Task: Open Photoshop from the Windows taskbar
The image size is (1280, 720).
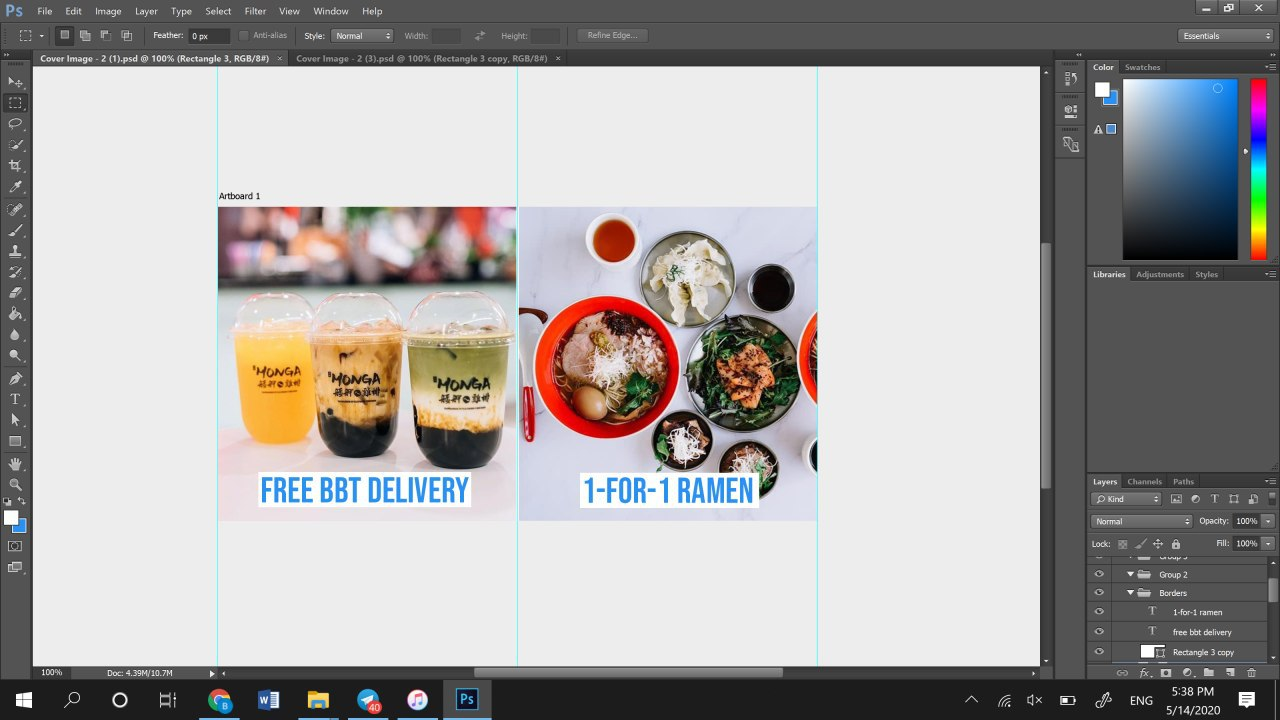Action: [x=466, y=700]
